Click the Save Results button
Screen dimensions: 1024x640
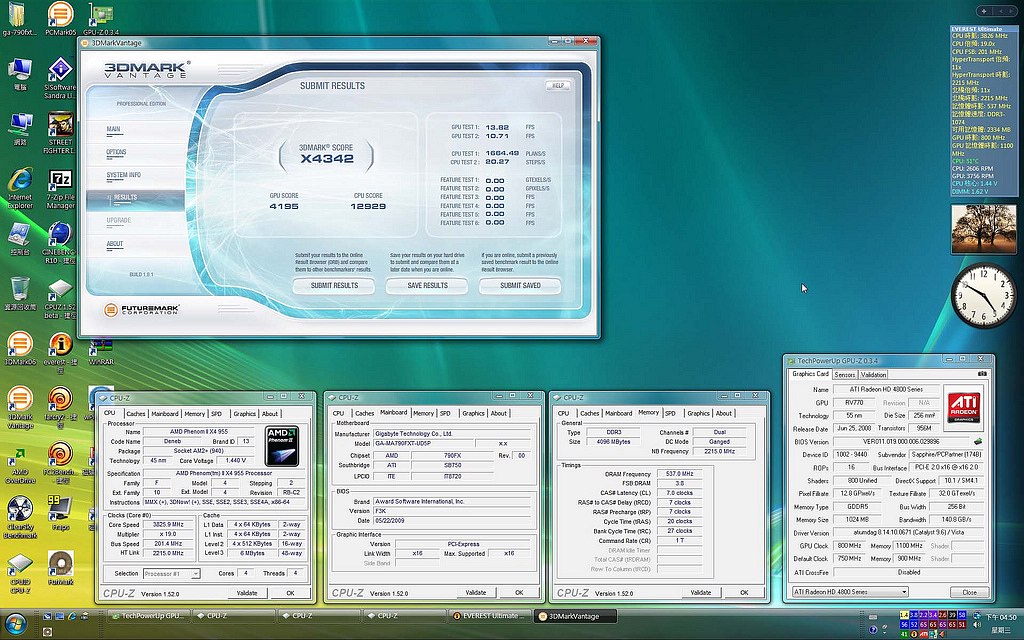pos(427,285)
